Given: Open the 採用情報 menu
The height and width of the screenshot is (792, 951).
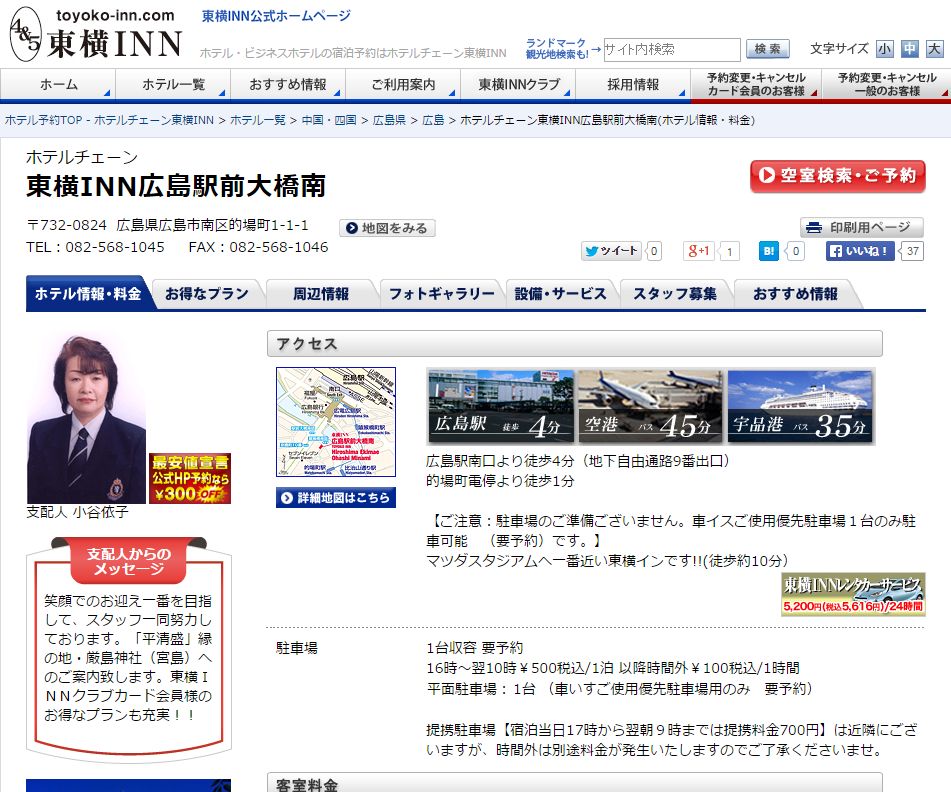Looking at the screenshot, I should (x=633, y=84).
